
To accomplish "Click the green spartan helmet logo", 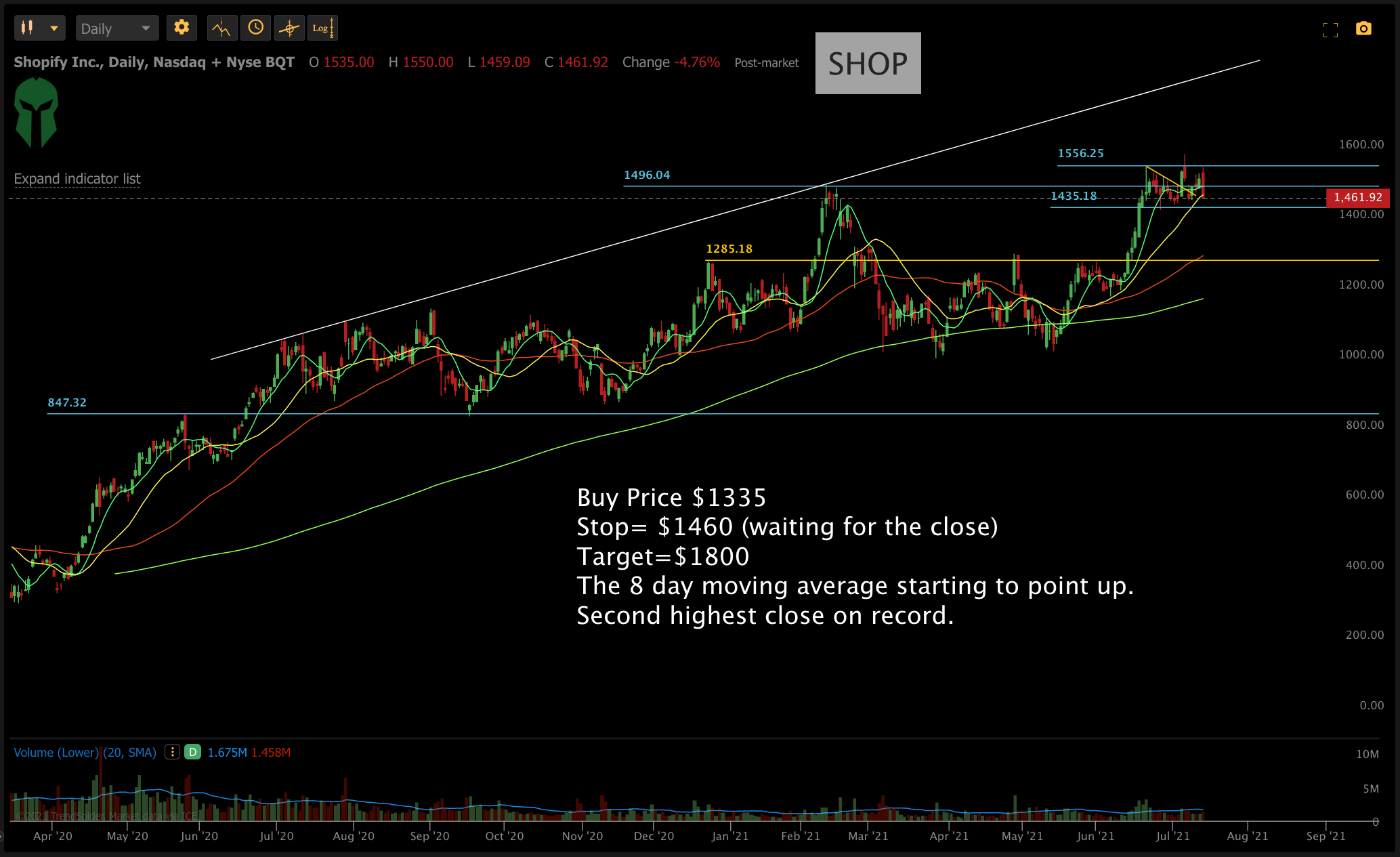I will click(x=37, y=112).
